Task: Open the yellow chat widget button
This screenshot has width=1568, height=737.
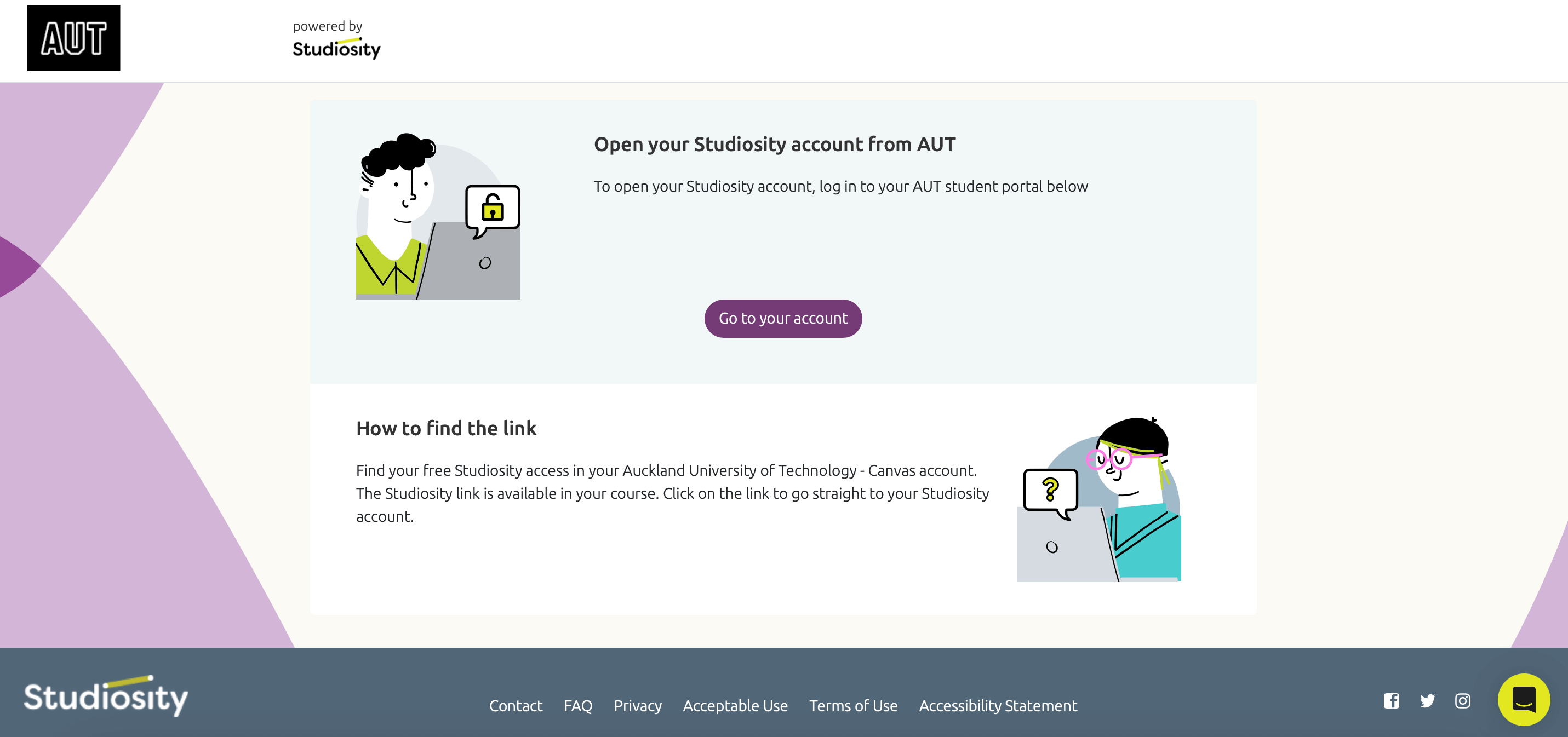Action: pos(1524,699)
